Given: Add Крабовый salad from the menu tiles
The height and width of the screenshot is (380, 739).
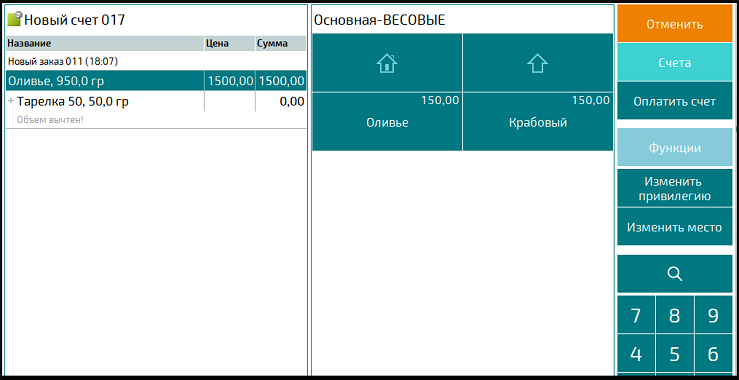Looking at the screenshot, I should coord(538,122).
